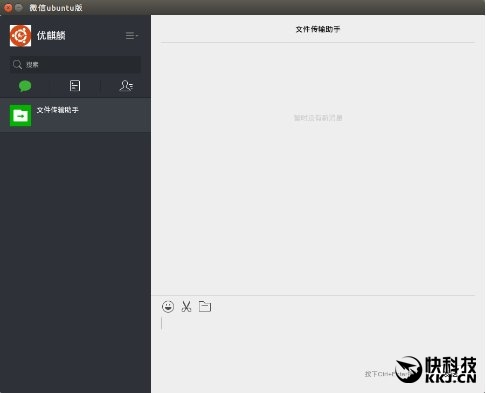Activate the scissors screenshot tool
486x393 pixels.
[186, 306]
